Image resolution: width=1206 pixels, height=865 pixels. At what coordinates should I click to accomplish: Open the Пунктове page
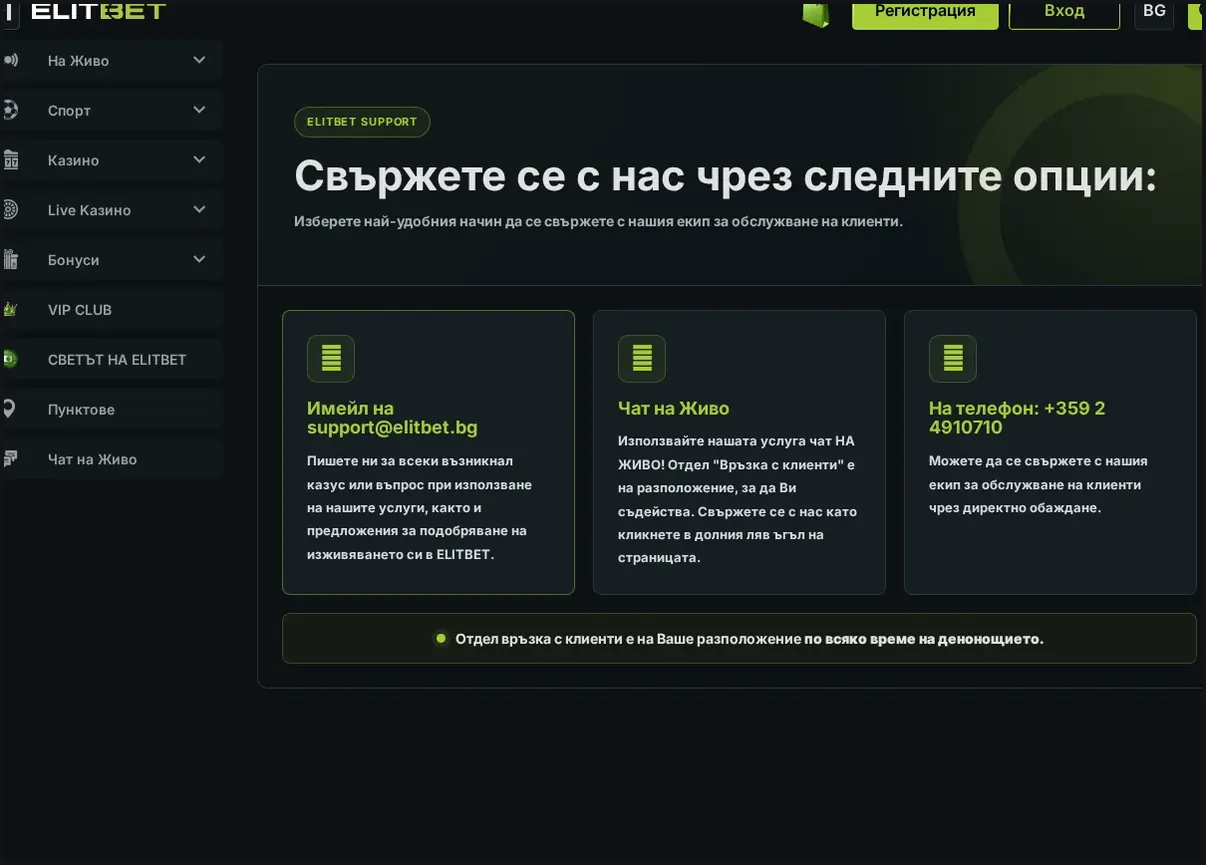(111, 409)
